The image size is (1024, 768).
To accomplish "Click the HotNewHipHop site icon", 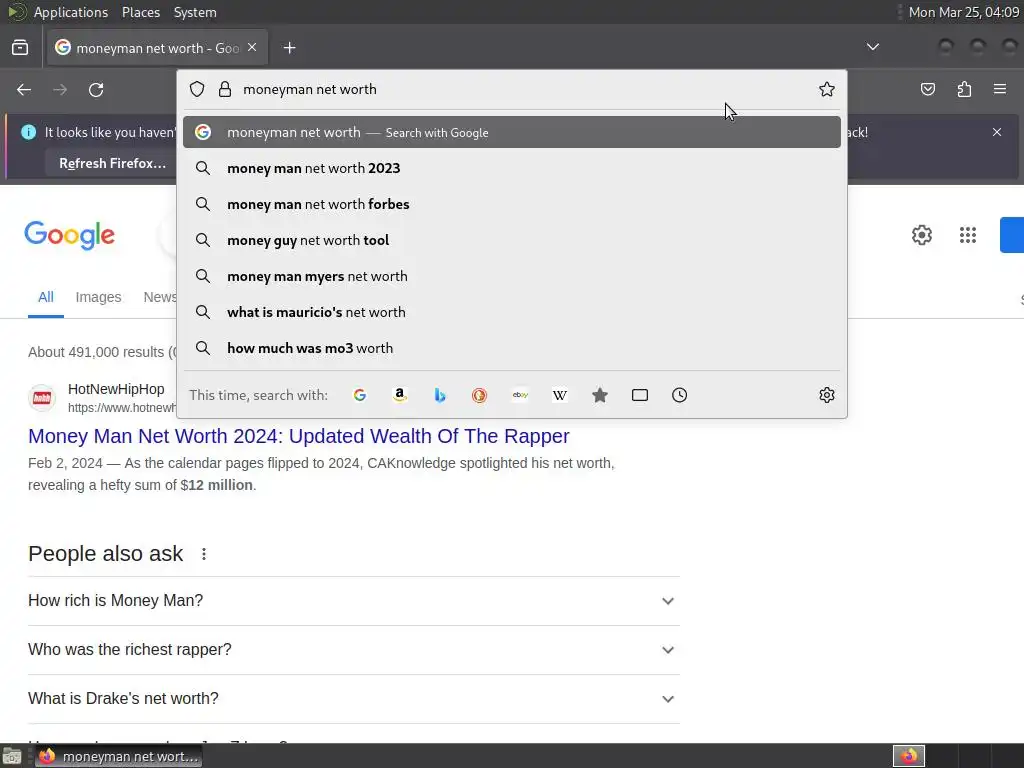I will pos(42,398).
